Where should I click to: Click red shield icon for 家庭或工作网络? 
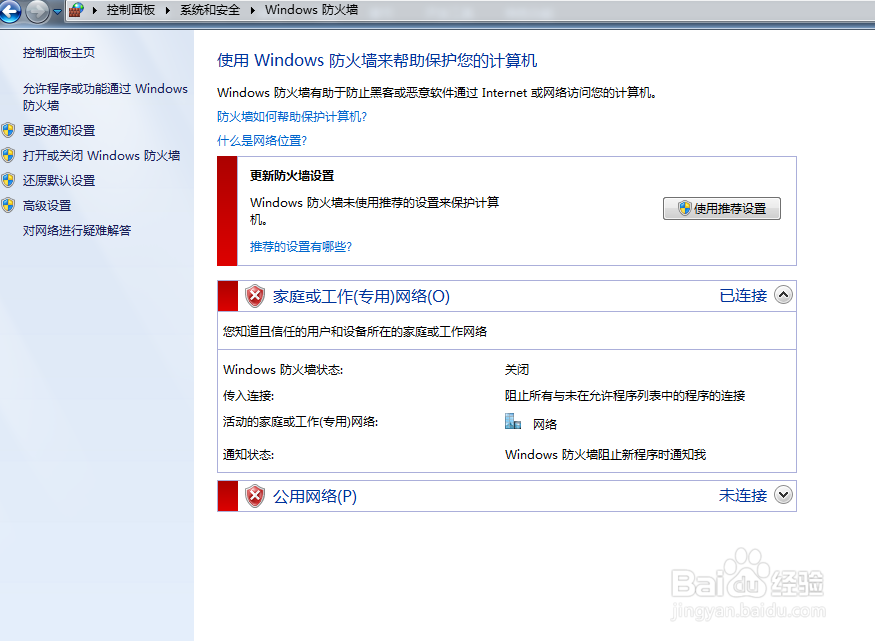pos(255,296)
